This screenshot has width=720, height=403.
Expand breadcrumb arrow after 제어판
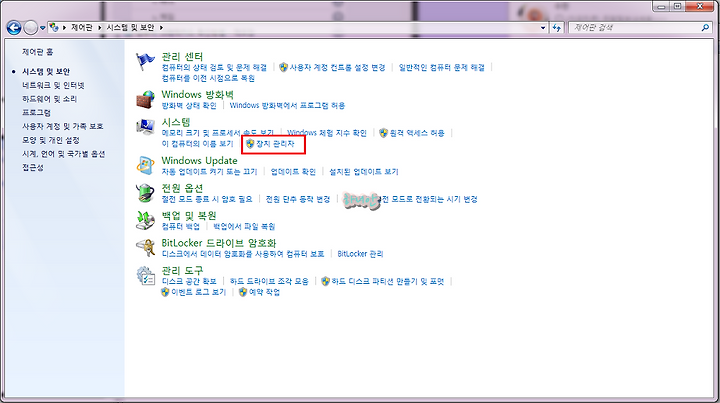(99, 28)
